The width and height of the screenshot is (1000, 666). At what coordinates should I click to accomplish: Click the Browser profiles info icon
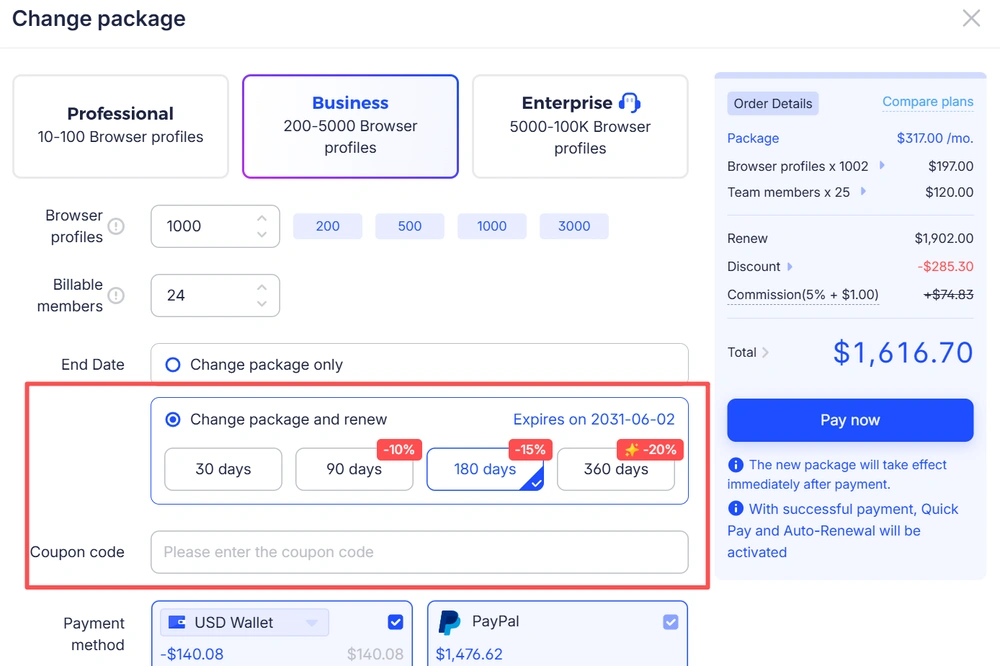[x=116, y=226]
